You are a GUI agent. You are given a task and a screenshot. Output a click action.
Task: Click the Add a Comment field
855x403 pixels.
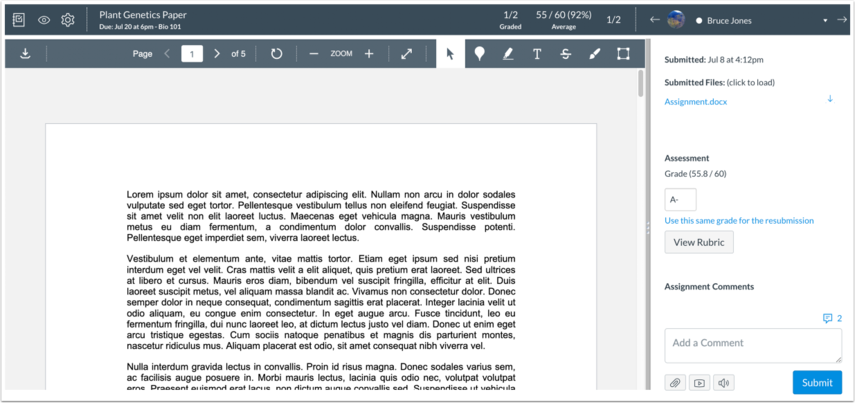pos(752,345)
